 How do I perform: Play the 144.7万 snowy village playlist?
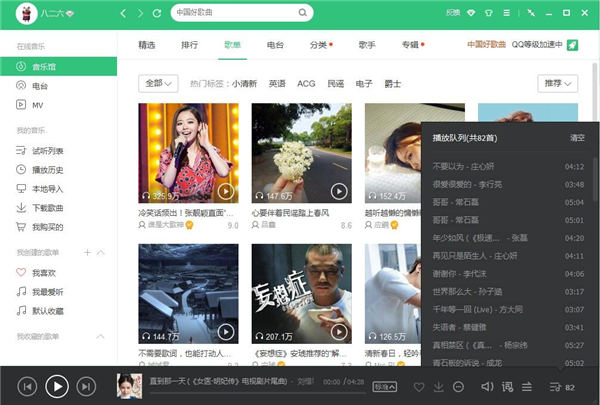pyautogui.click(x=226, y=332)
